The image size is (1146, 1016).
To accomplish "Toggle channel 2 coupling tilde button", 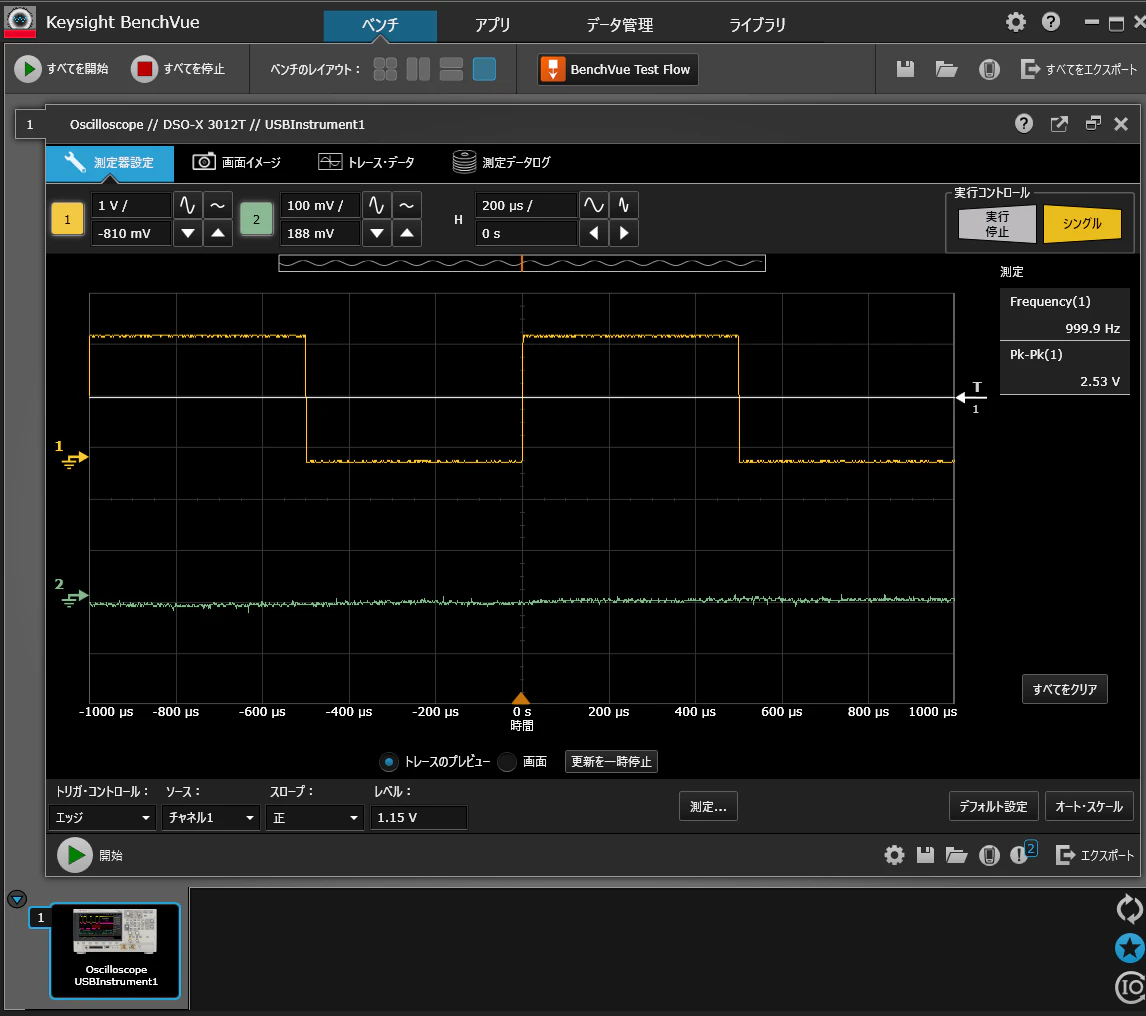I will click(407, 205).
